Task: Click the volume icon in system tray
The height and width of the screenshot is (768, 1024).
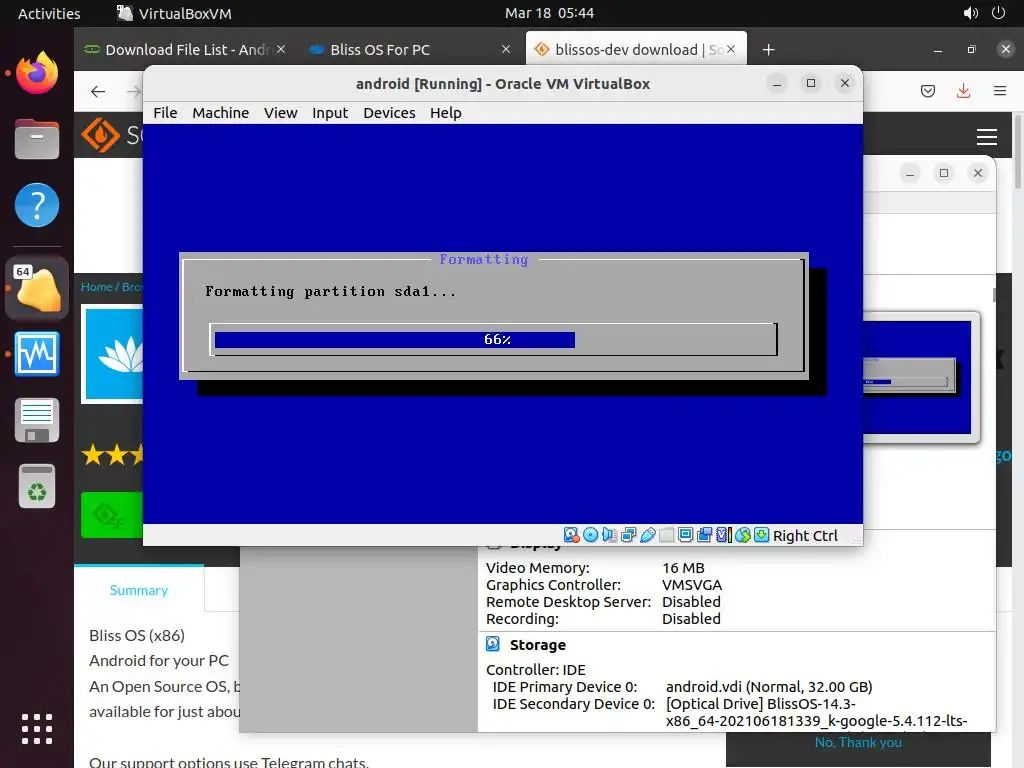Action: pos(970,13)
